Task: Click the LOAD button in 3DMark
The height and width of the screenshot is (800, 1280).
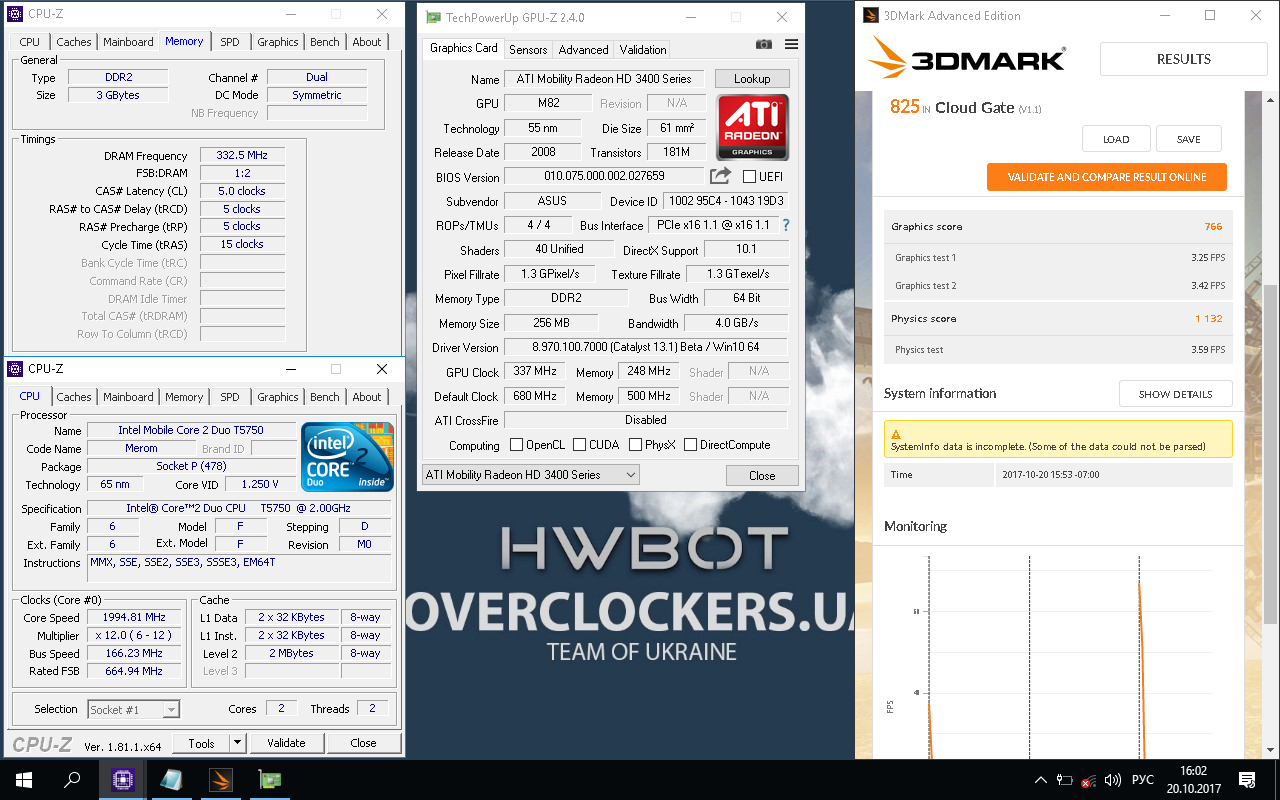Action: click(1116, 139)
